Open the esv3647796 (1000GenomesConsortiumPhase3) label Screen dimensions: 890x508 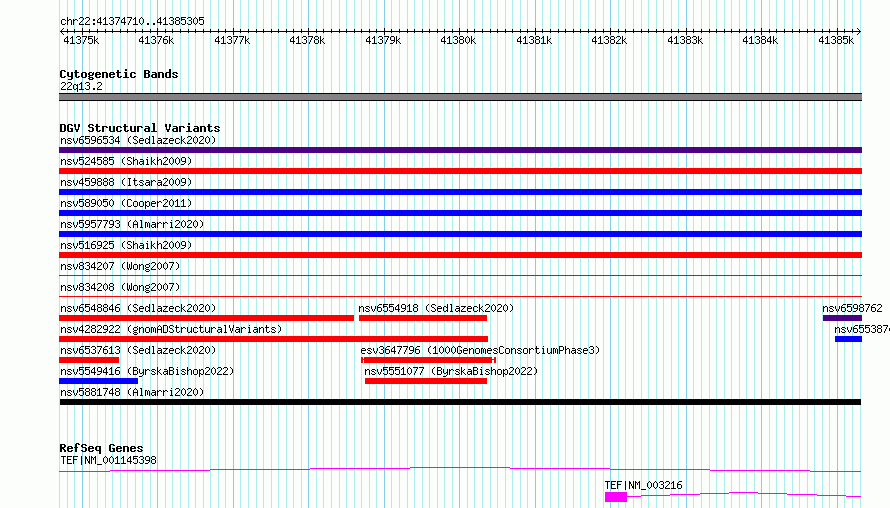pyautogui.click(x=480, y=350)
